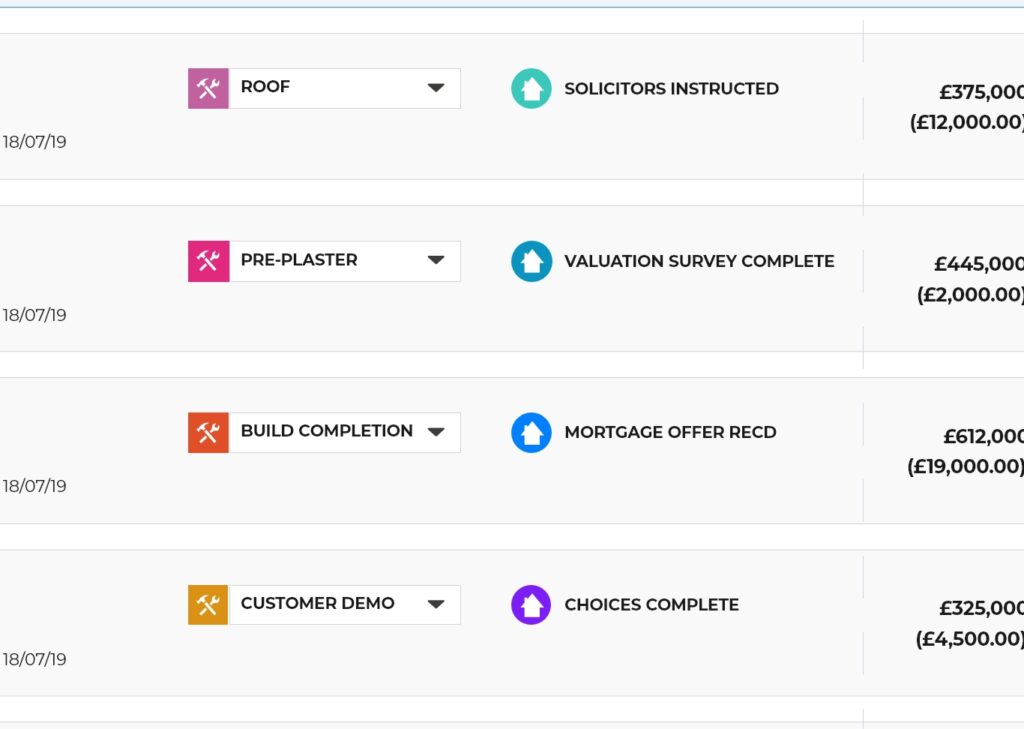This screenshot has width=1024, height=729.
Task: Click the amber tools icon beside CUSTOMER DEMO
Action: click(208, 605)
